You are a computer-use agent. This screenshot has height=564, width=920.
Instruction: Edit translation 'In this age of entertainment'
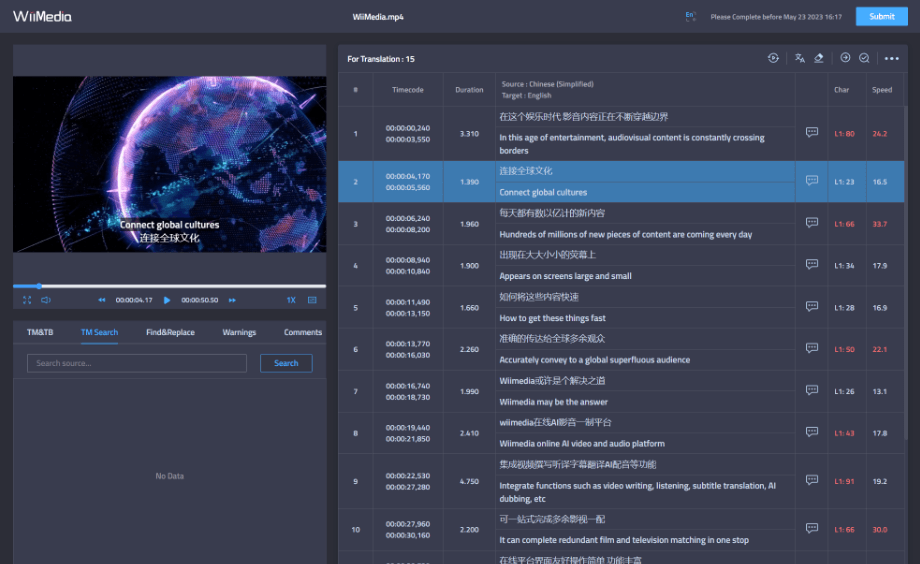click(645, 144)
